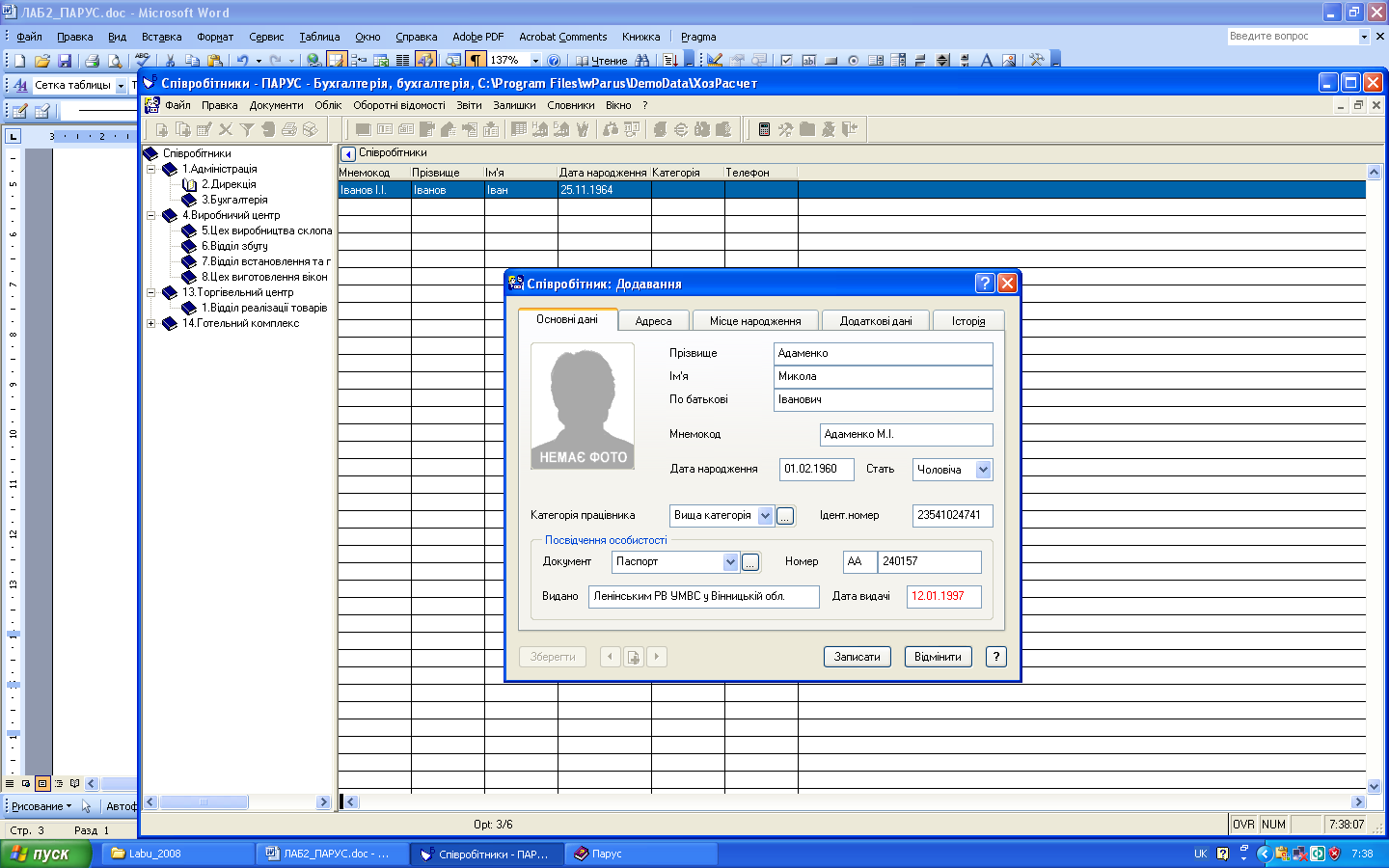This screenshot has height=868, width=1389.
Task: Open Parus menu Словники
Action: [570, 105]
